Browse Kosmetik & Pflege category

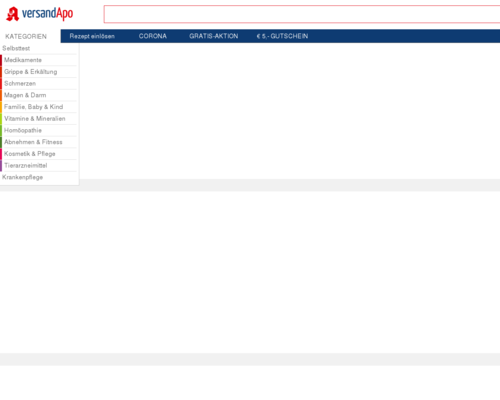coord(30,154)
